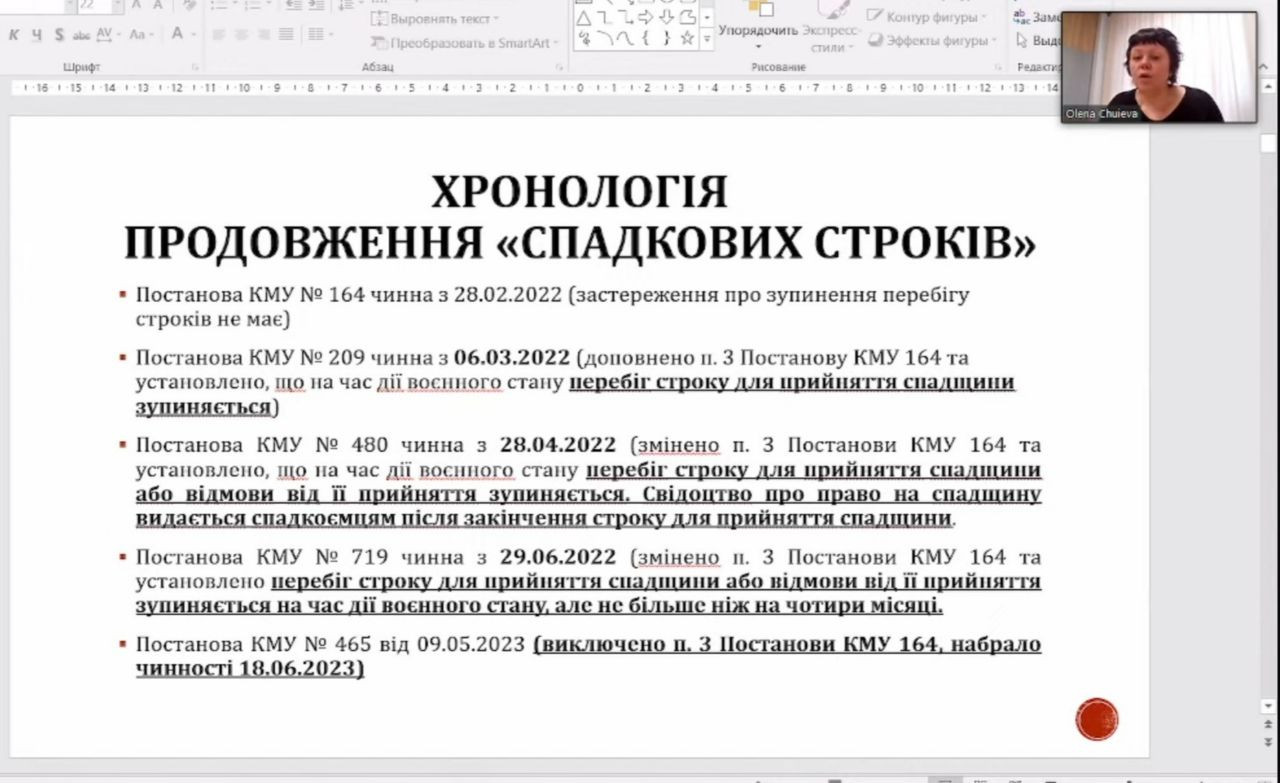Toggle italic formatting (К) in font group

point(14,35)
